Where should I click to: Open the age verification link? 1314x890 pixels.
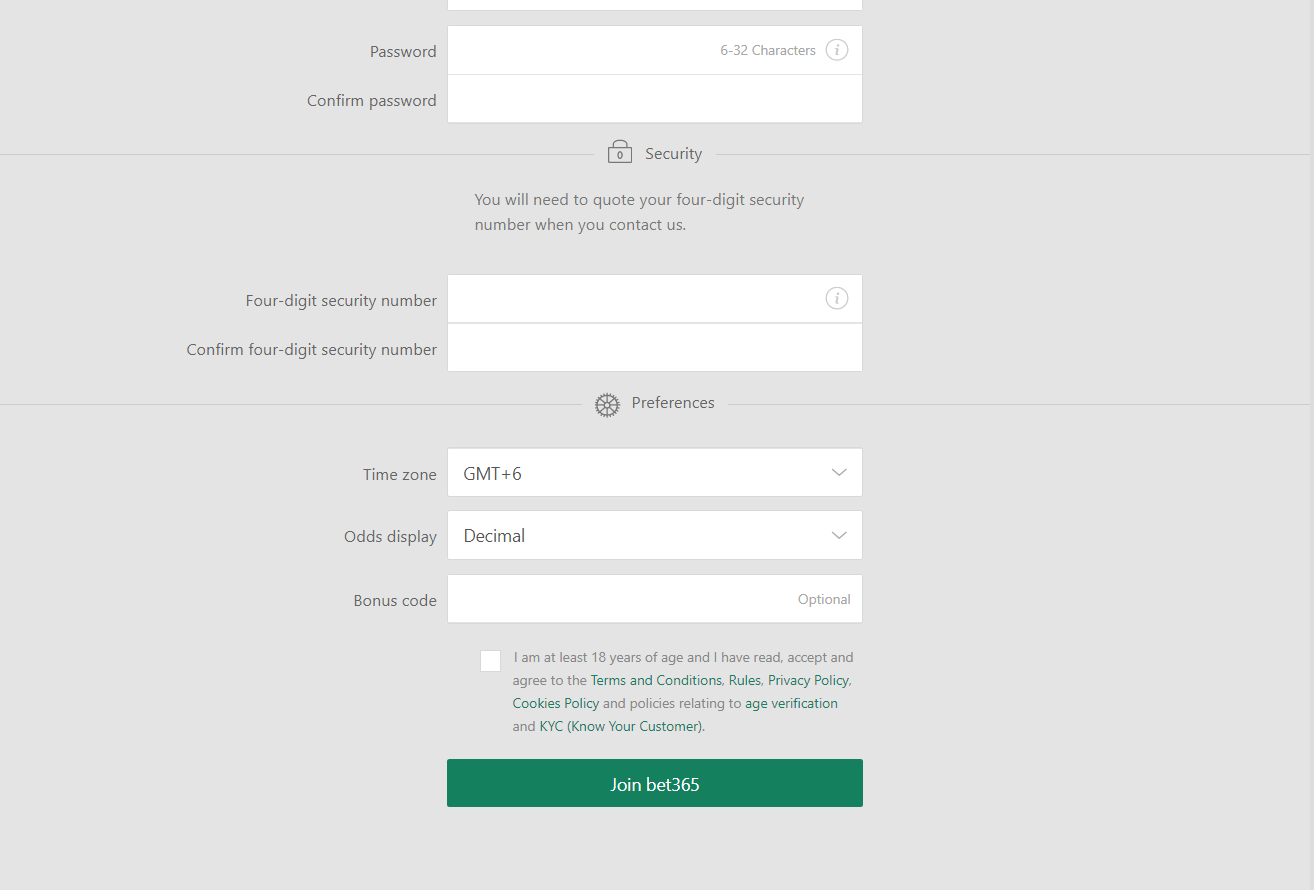pyautogui.click(x=791, y=702)
